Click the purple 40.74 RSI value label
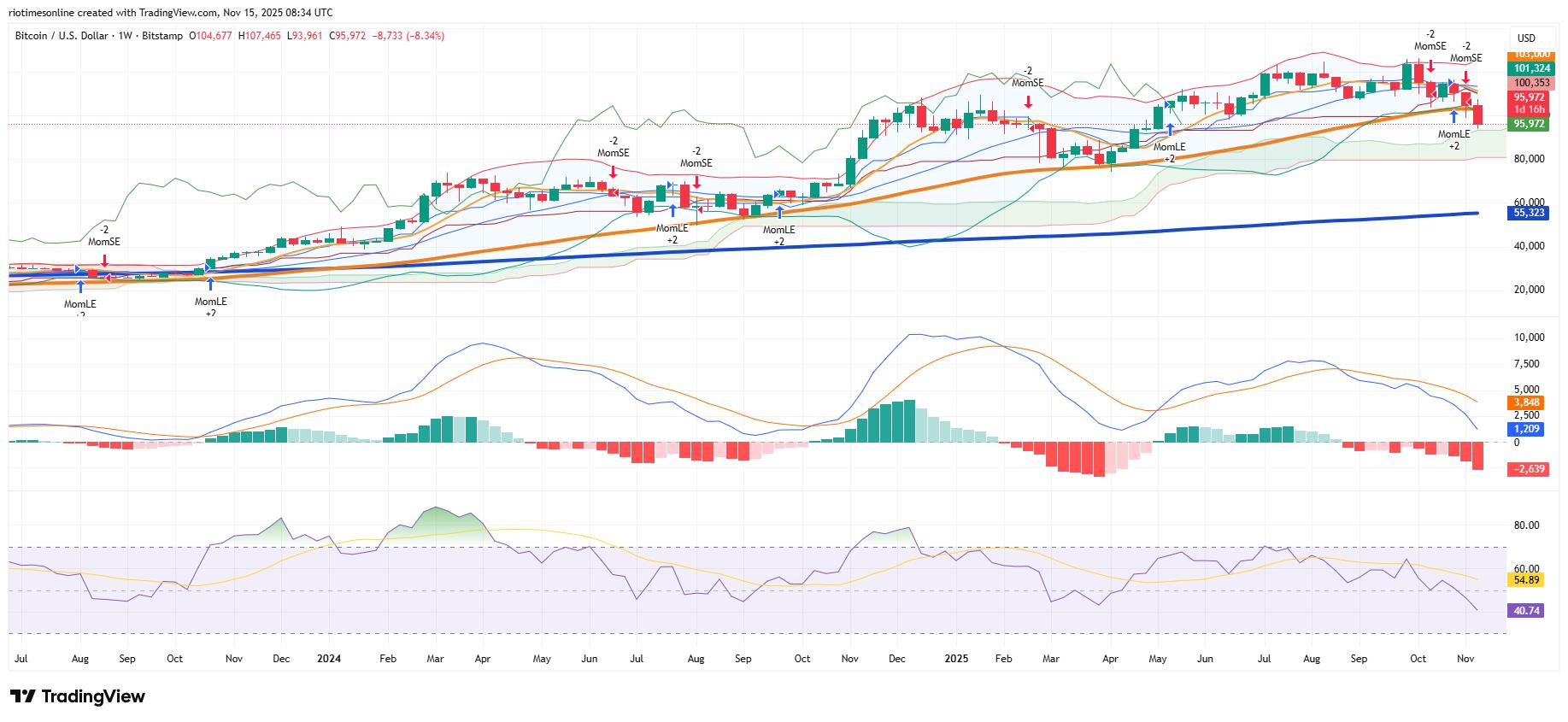This screenshot has width=1568, height=722. [1526, 611]
